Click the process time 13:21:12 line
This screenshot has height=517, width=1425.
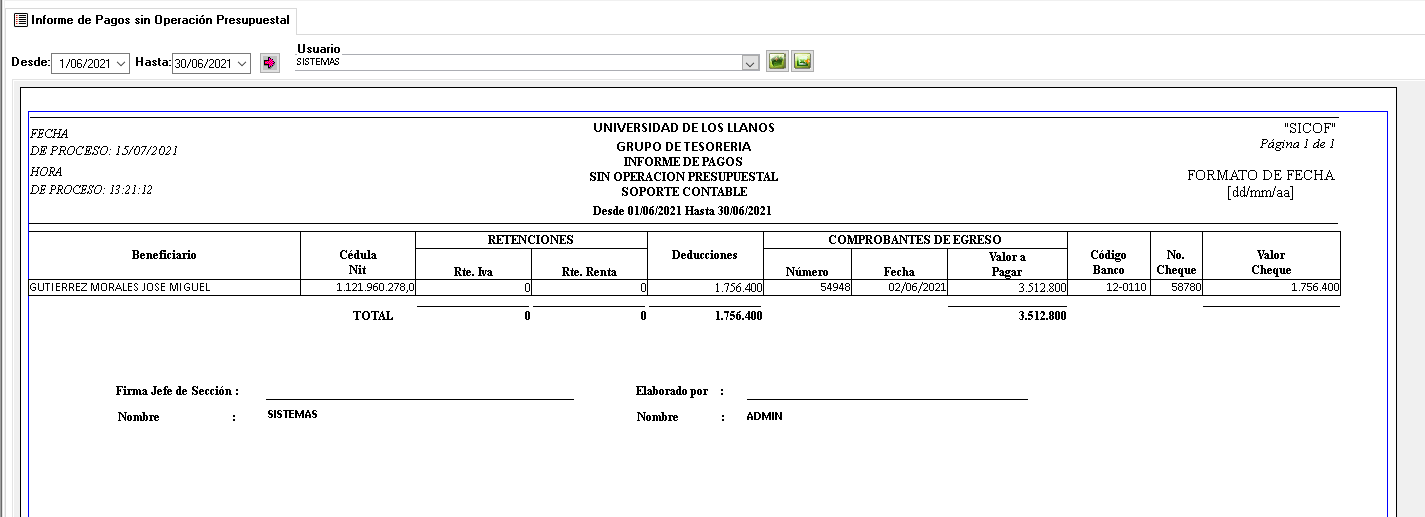coord(91,189)
